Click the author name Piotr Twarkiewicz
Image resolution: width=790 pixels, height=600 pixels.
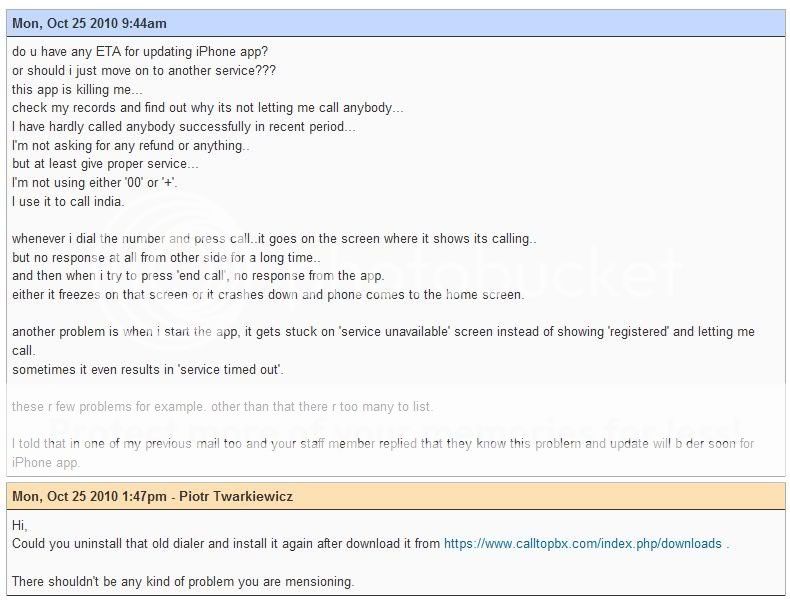coord(236,496)
